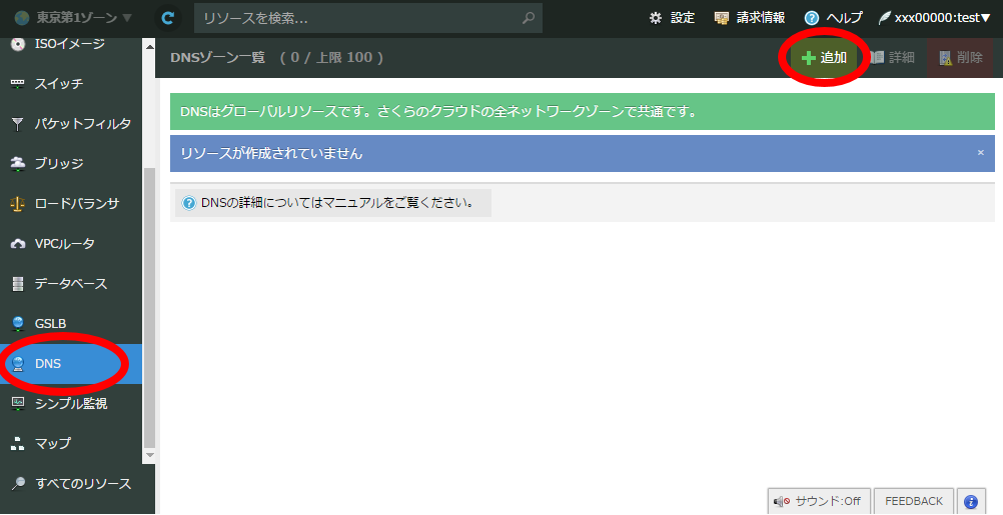Open パケットフィルタ from the sidebar
This screenshot has width=1003, height=515.
pos(82,124)
